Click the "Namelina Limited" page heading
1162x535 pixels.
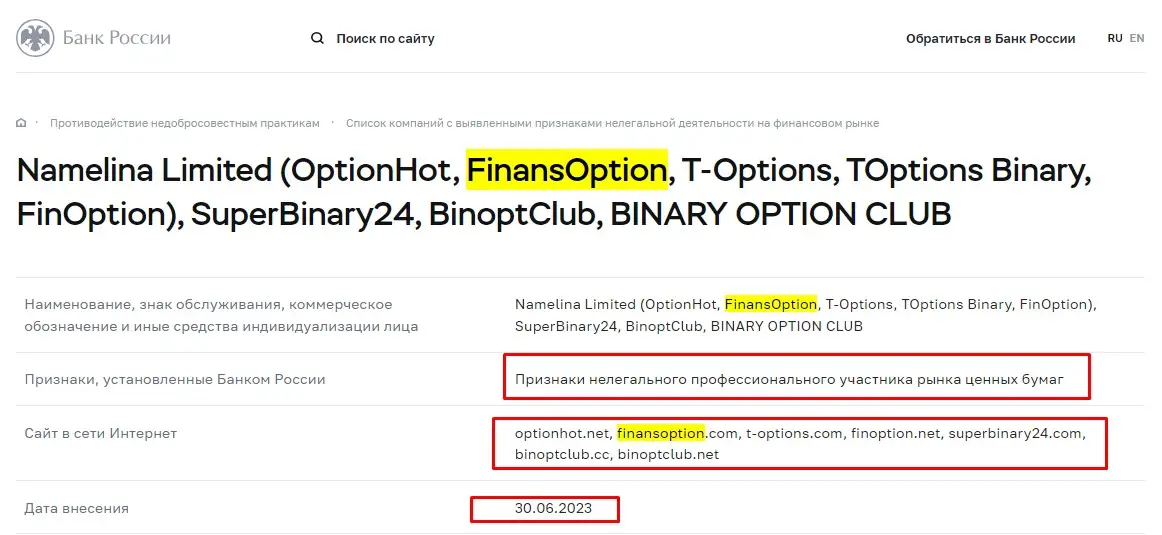[144, 171]
